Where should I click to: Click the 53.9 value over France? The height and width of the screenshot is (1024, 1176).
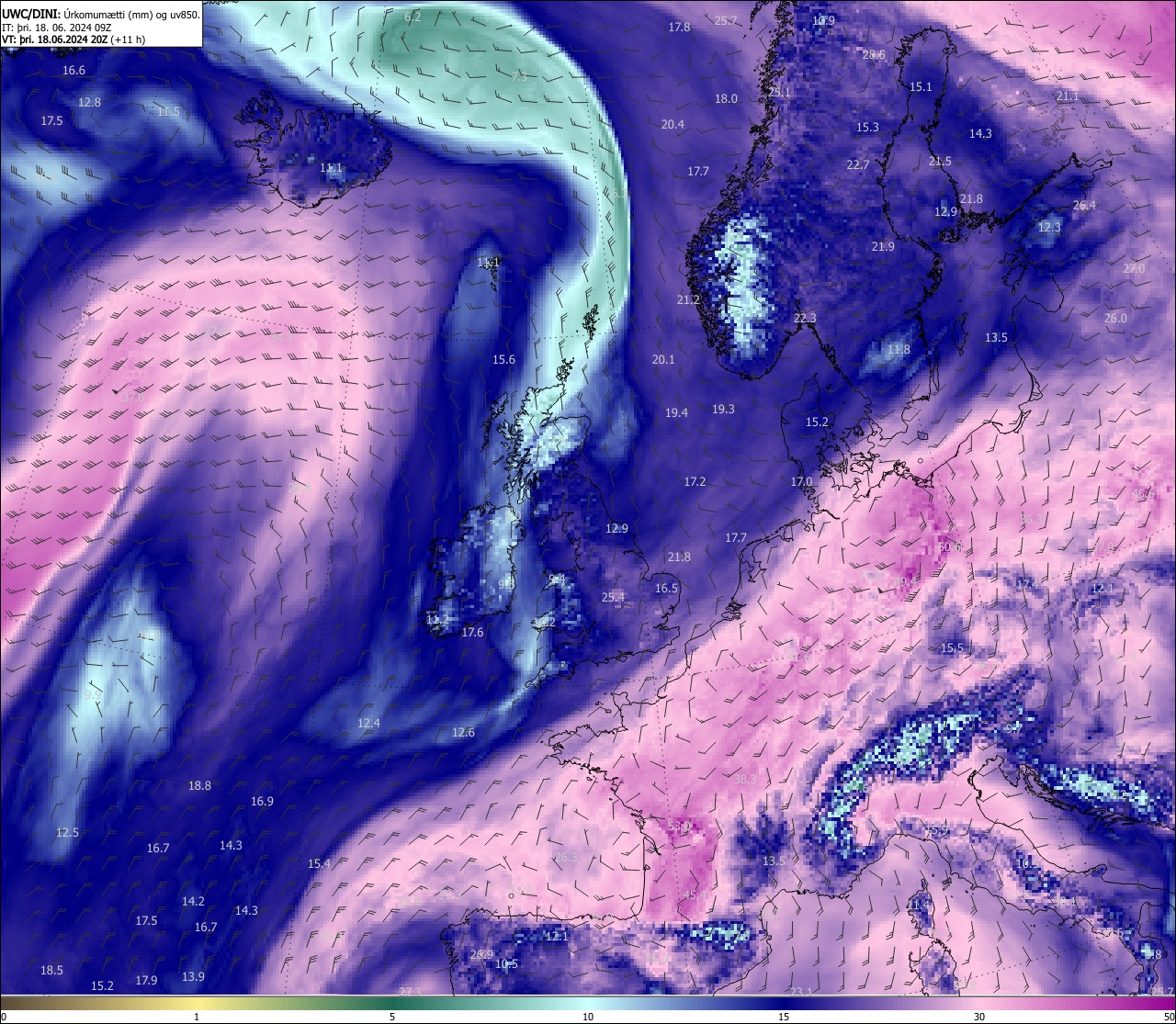[679, 827]
